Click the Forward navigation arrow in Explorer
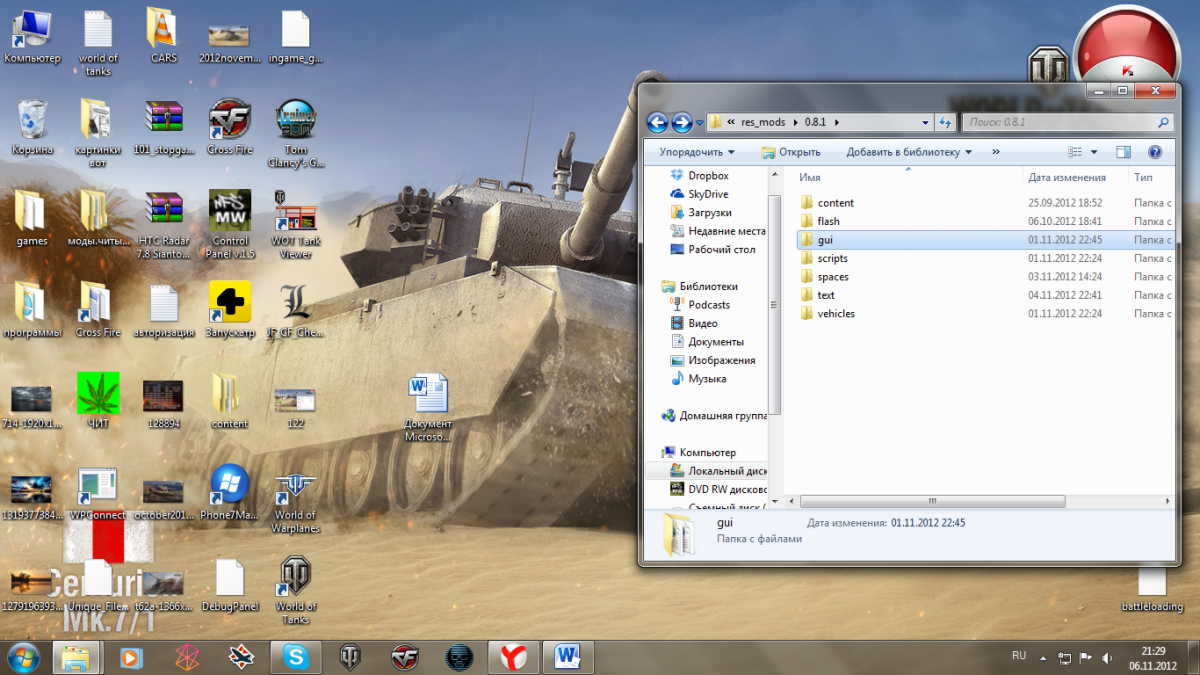This screenshot has width=1200, height=675. (682, 122)
